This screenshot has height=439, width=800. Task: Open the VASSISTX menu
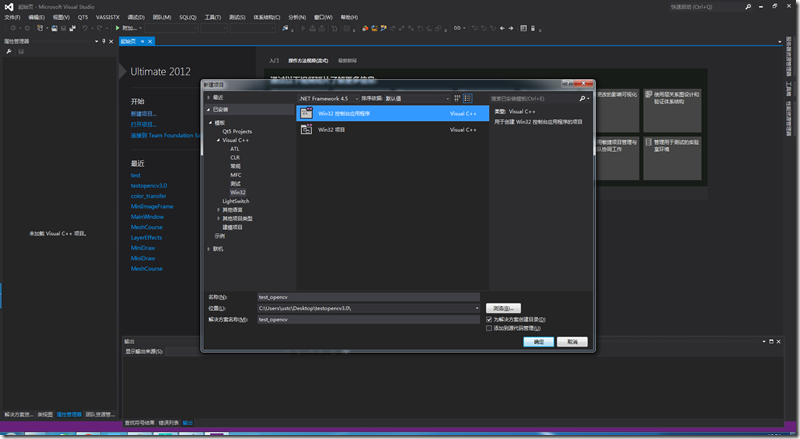(108, 17)
